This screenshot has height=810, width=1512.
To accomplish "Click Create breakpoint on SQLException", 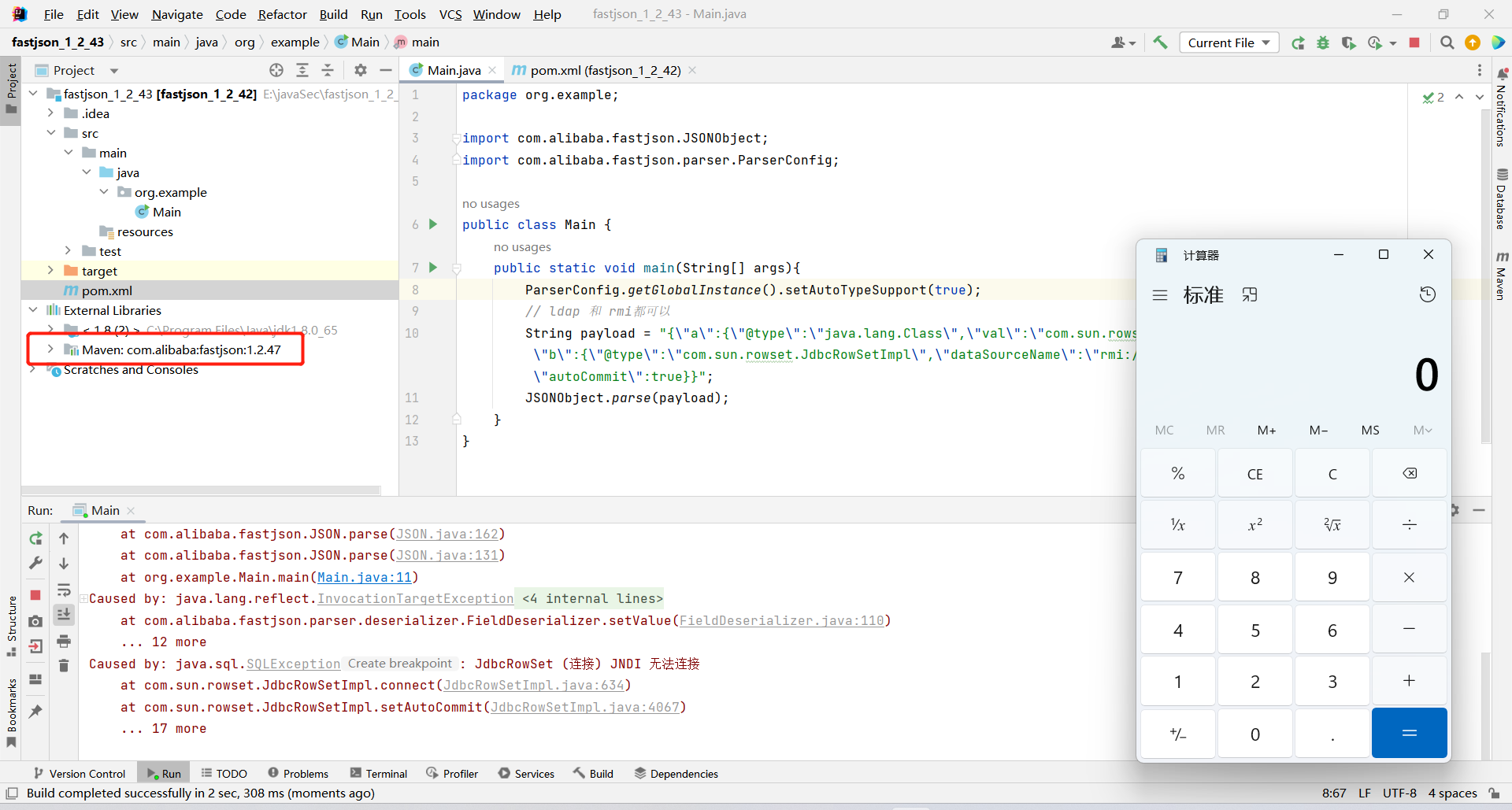I will 400,664.
